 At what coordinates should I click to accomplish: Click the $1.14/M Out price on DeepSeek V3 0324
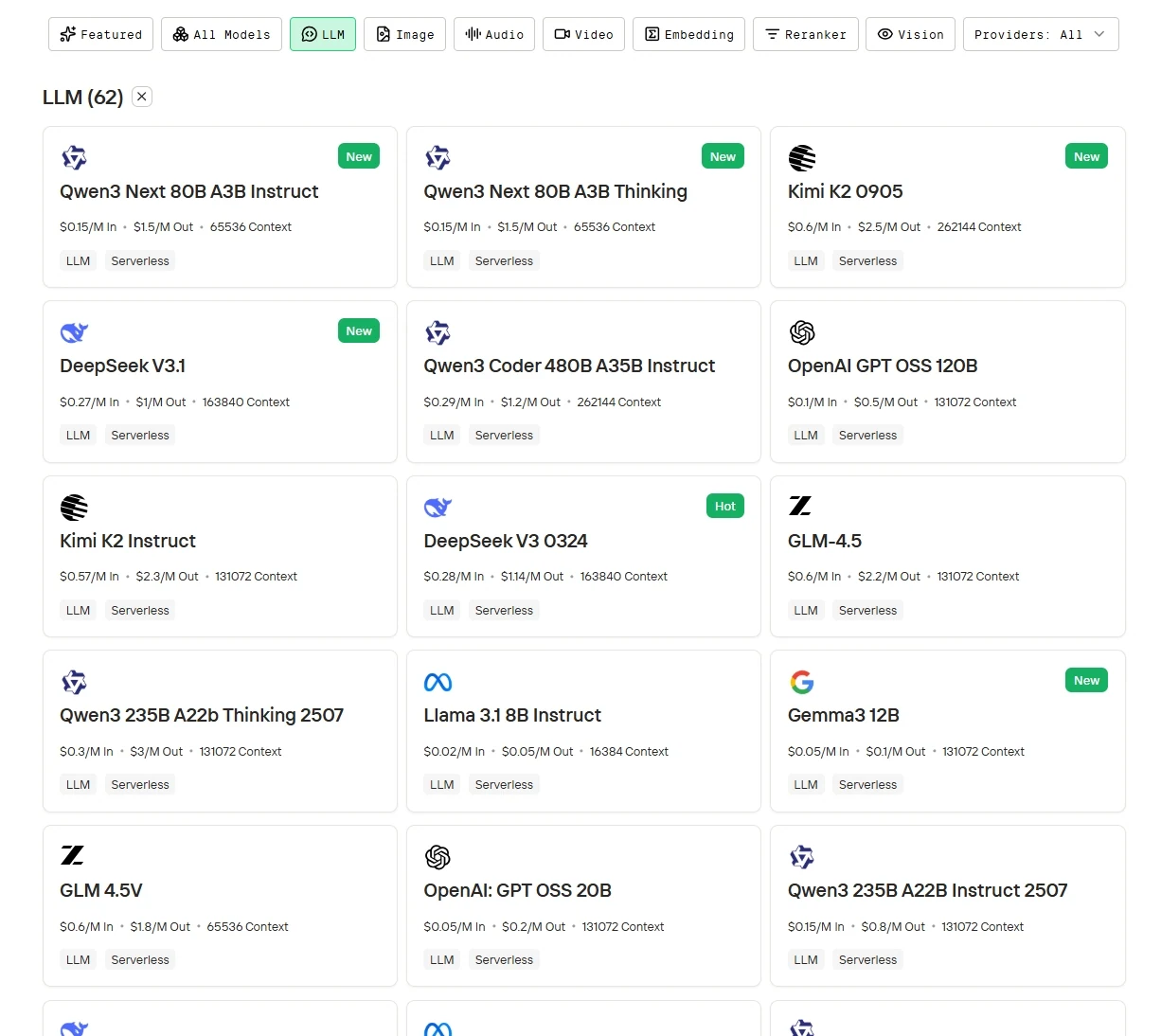(532, 577)
